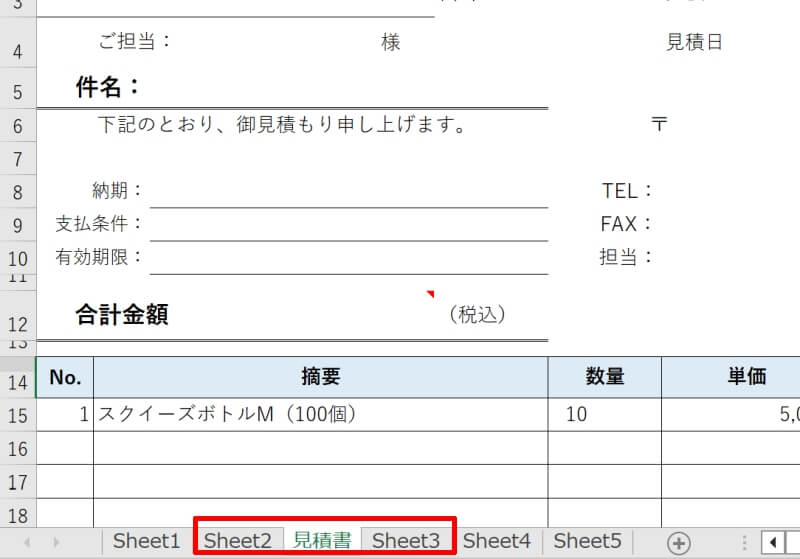Click the FAX： label
This screenshot has height=559, width=800.
(x=627, y=224)
